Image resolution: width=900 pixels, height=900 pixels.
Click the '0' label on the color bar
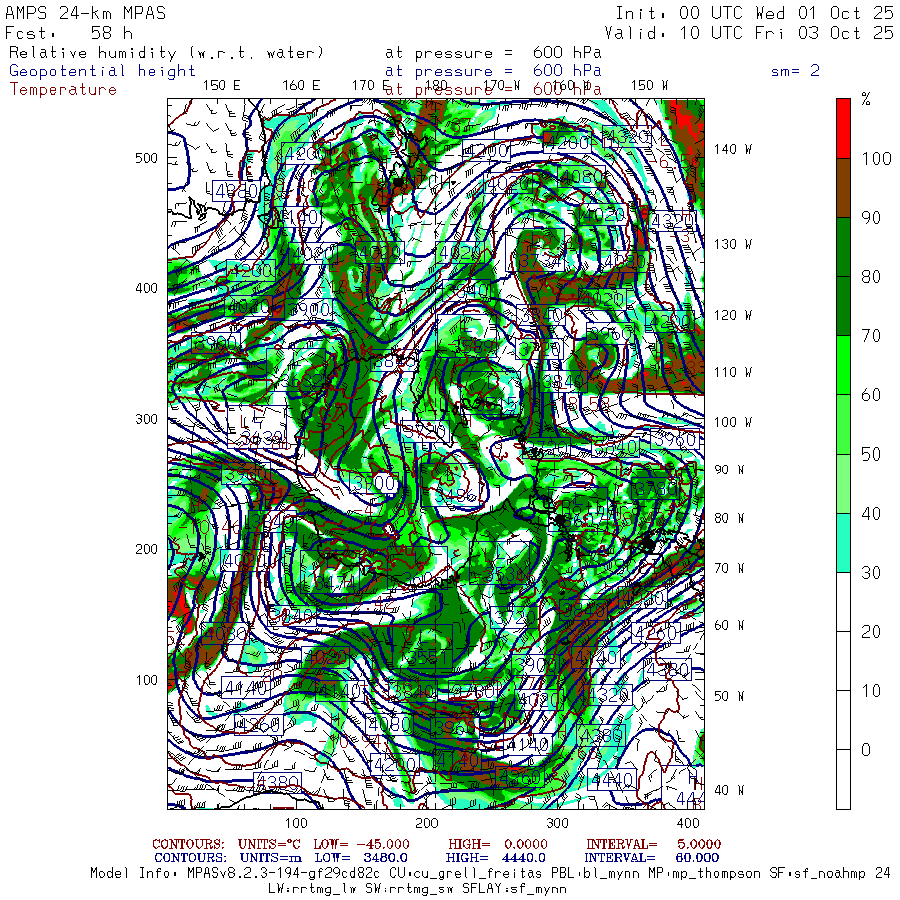click(x=866, y=750)
